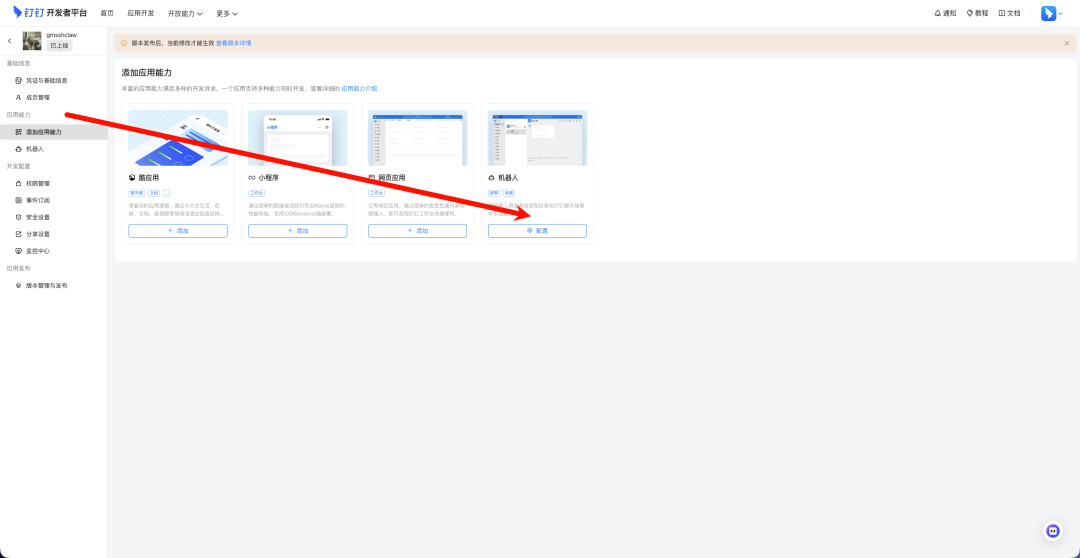Screen dimensions: 1080x558
Task: Click the 添加应用能力 page heading
Action: (x=147, y=72)
